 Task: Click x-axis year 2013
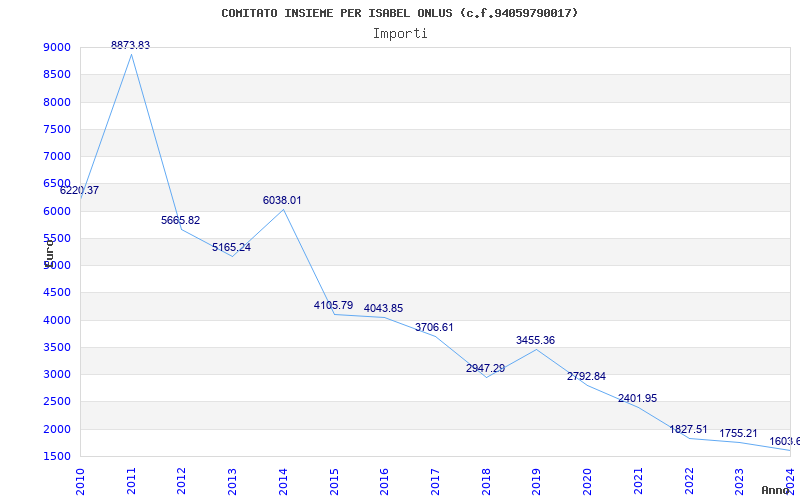(232, 481)
